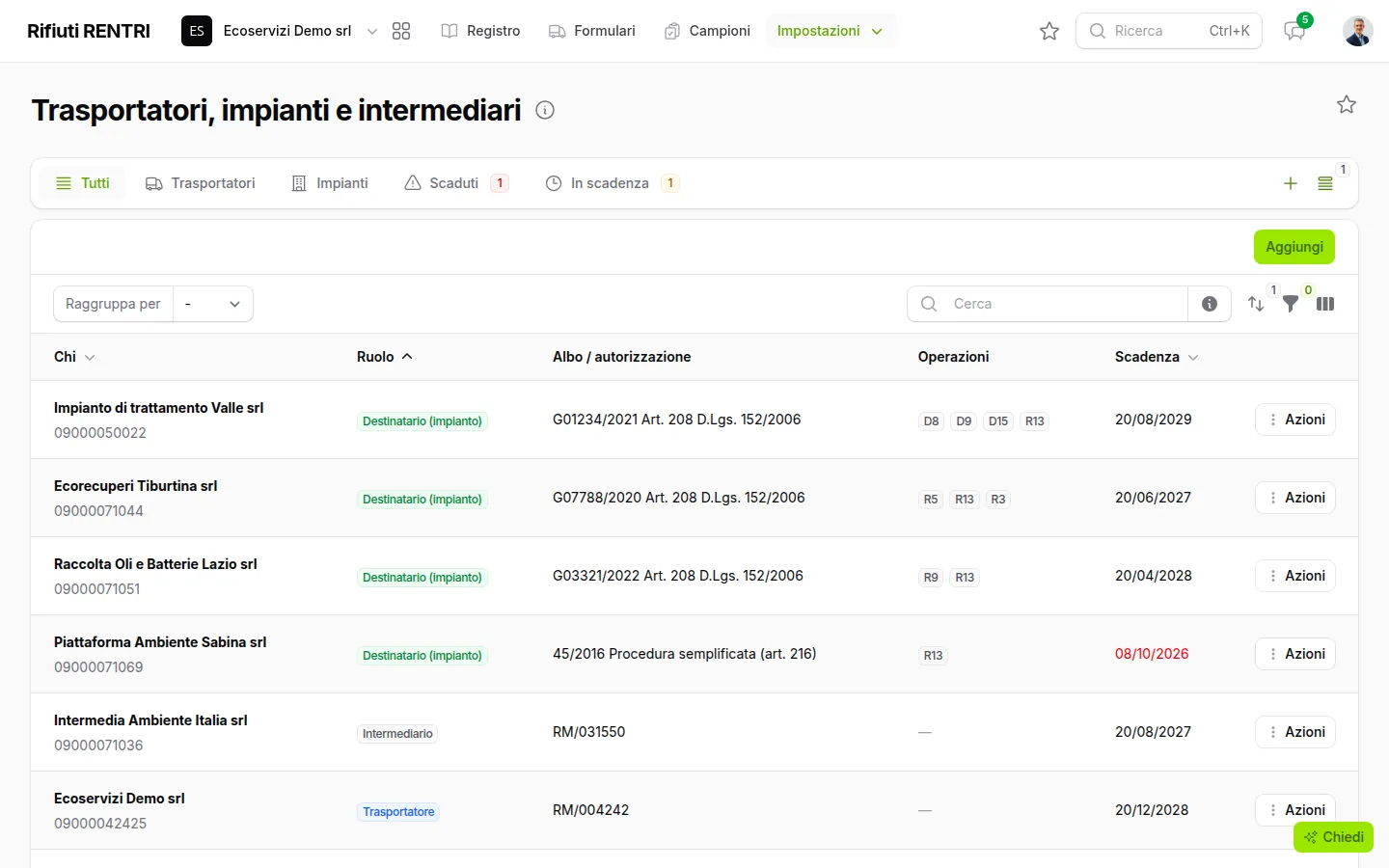Open Azioni for Intermedia Ambiente Italia srl

click(1295, 732)
